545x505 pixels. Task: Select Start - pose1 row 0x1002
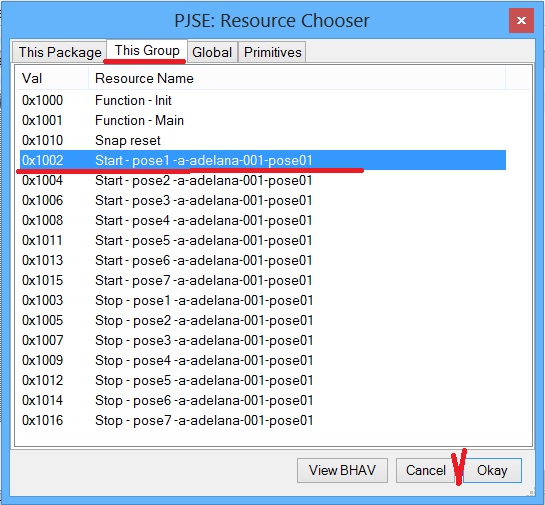(x=262, y=160)
